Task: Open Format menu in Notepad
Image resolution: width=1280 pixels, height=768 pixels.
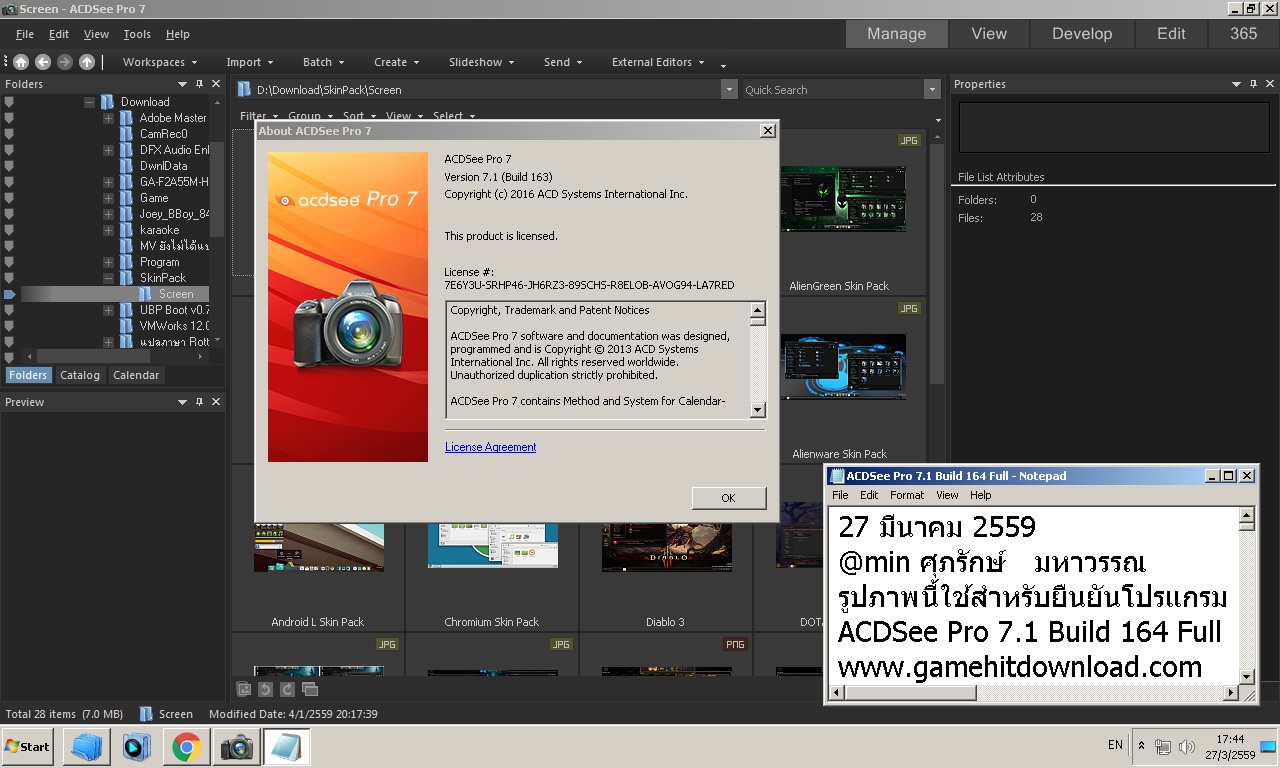Action: [907, 495]
